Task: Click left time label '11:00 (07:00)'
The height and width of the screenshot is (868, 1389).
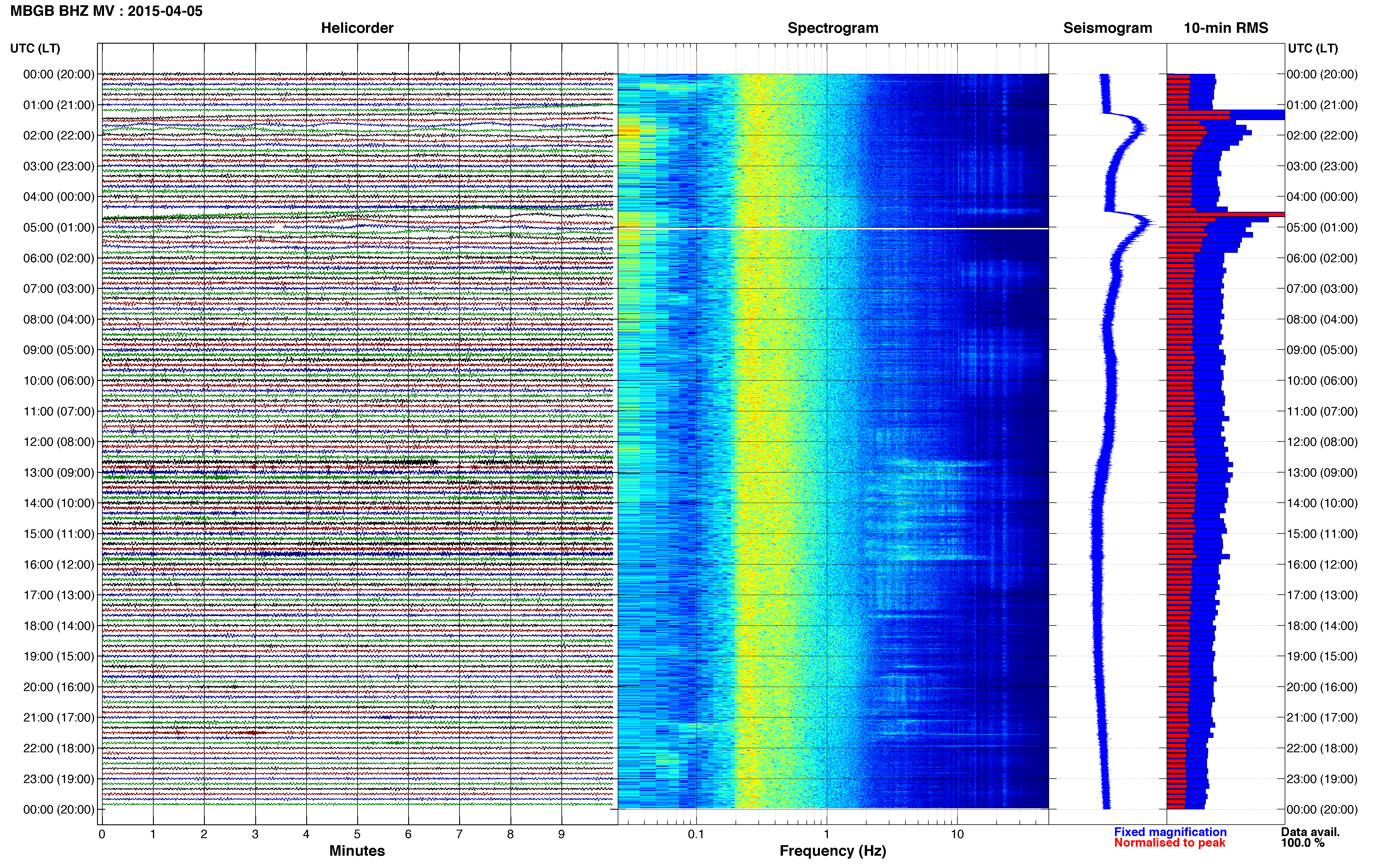Action: (x=59, y=411)
